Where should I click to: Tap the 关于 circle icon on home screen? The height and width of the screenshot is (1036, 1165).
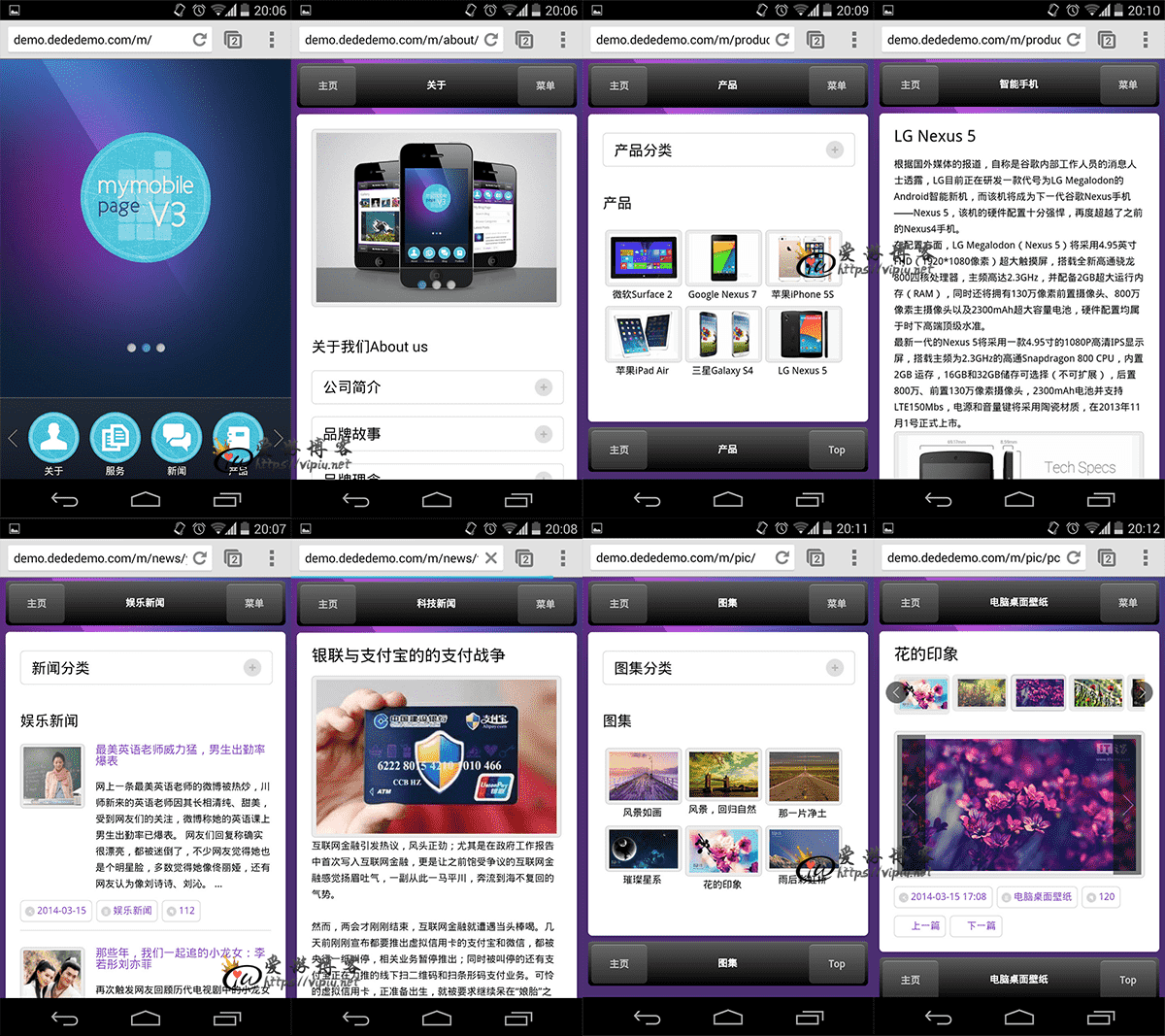click(53, 437)
